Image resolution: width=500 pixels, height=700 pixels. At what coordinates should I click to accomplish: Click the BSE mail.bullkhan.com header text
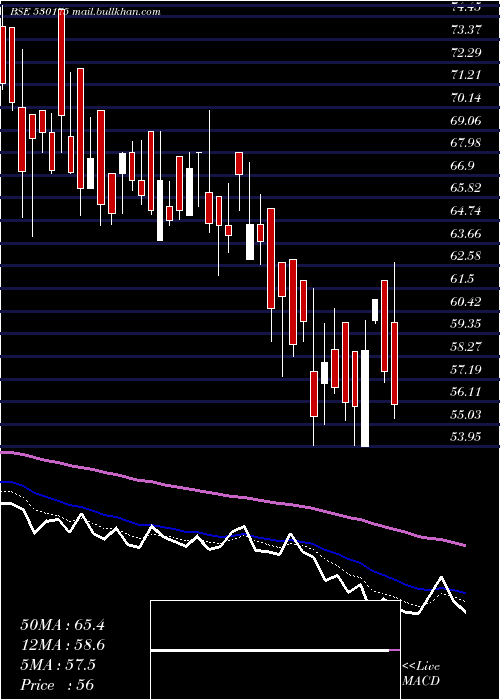[85, 12]
